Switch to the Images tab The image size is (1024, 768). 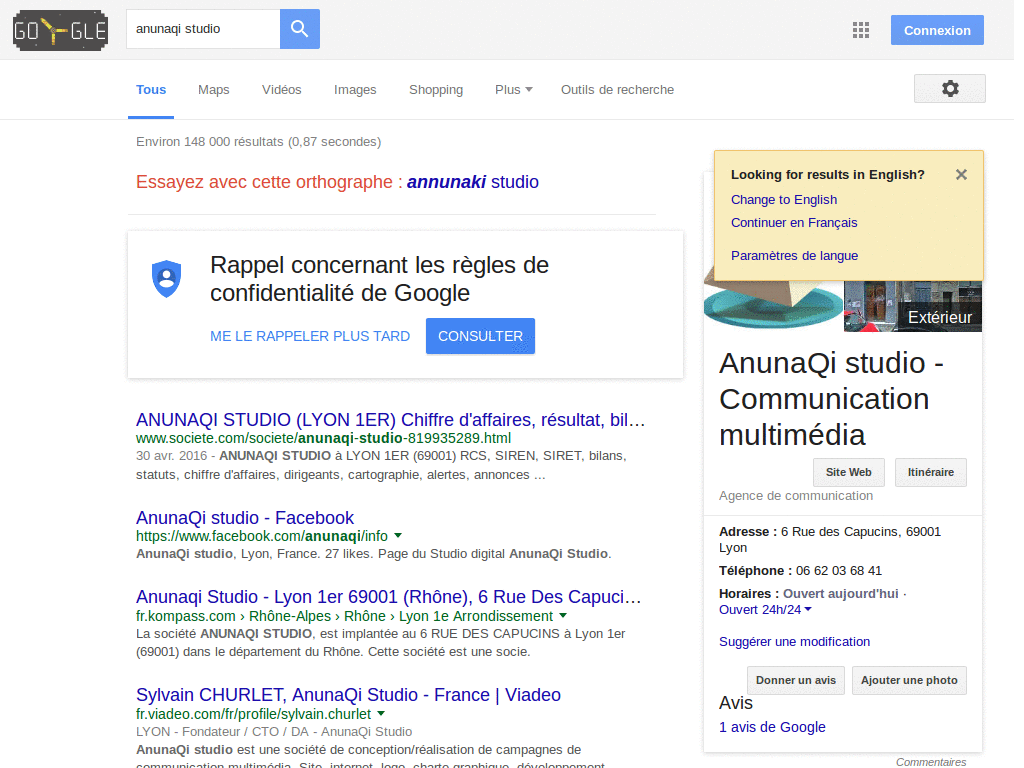tap(355, 89)
